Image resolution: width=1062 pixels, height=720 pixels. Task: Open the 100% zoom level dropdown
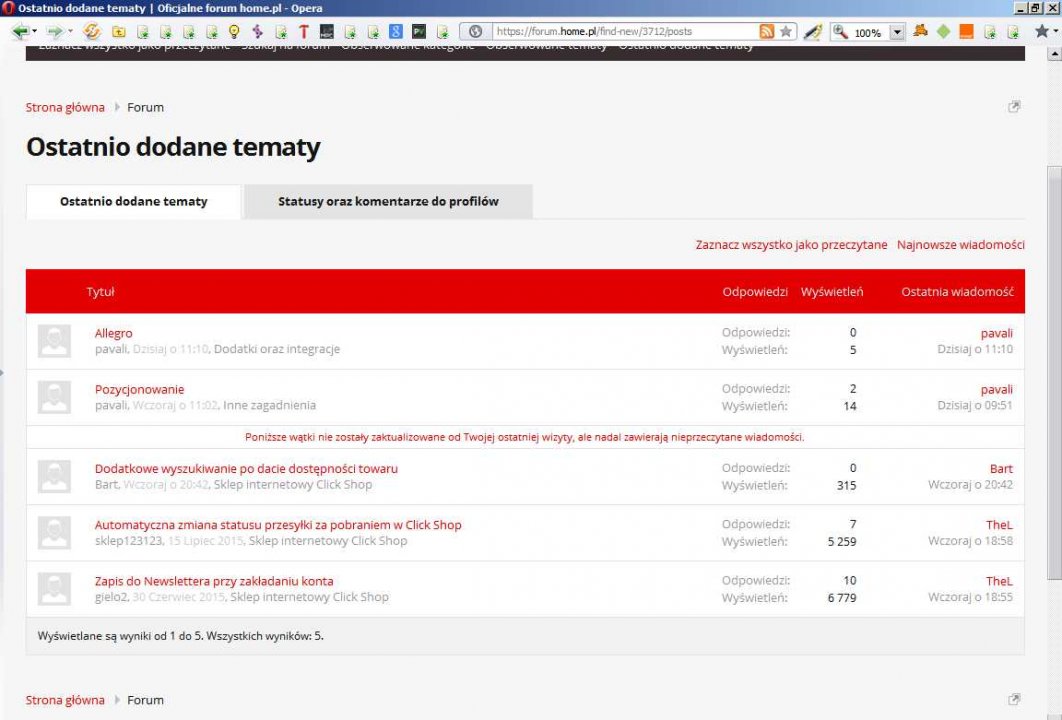tap(897, 32)
